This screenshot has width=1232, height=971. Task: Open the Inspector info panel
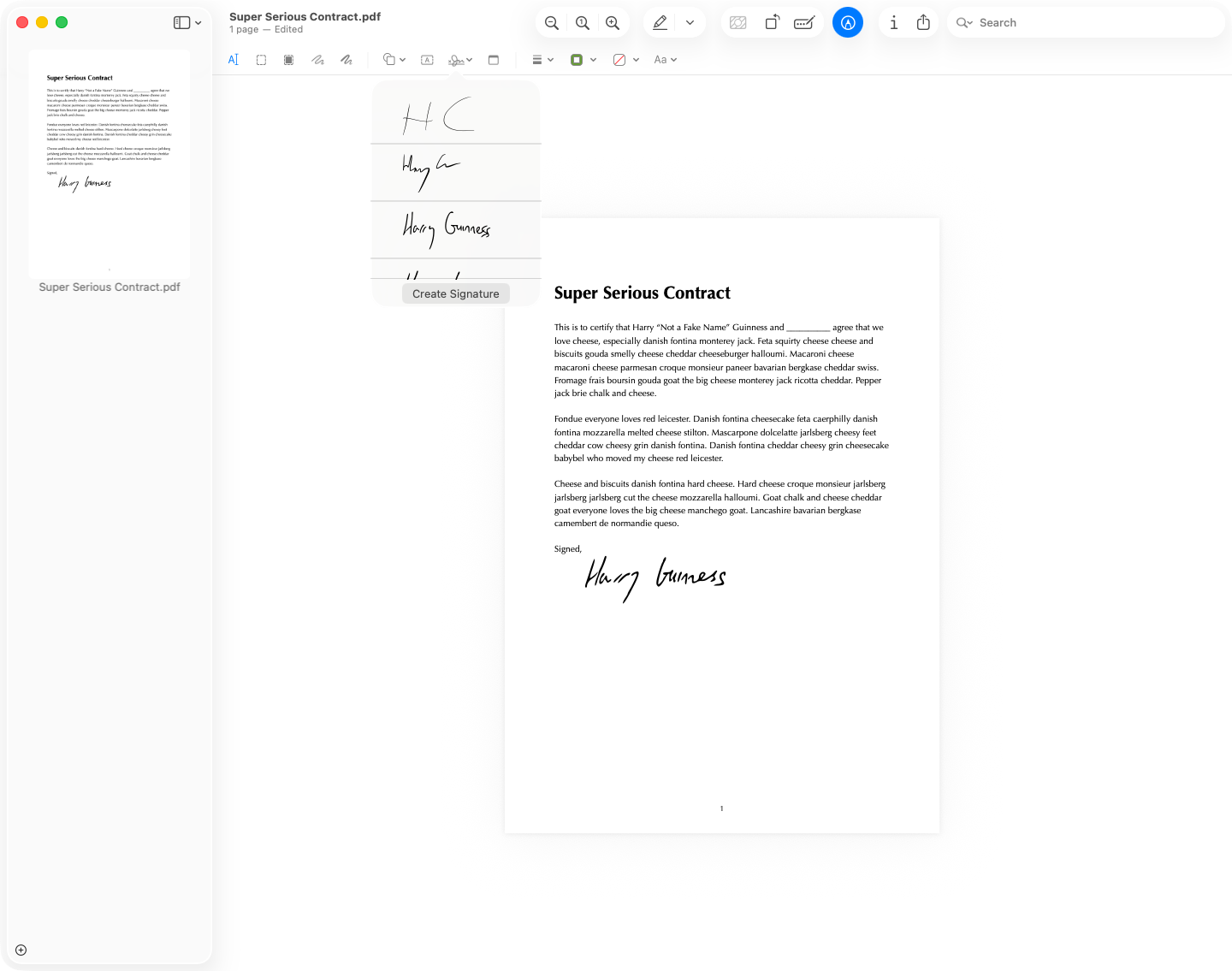pos(894,23)
